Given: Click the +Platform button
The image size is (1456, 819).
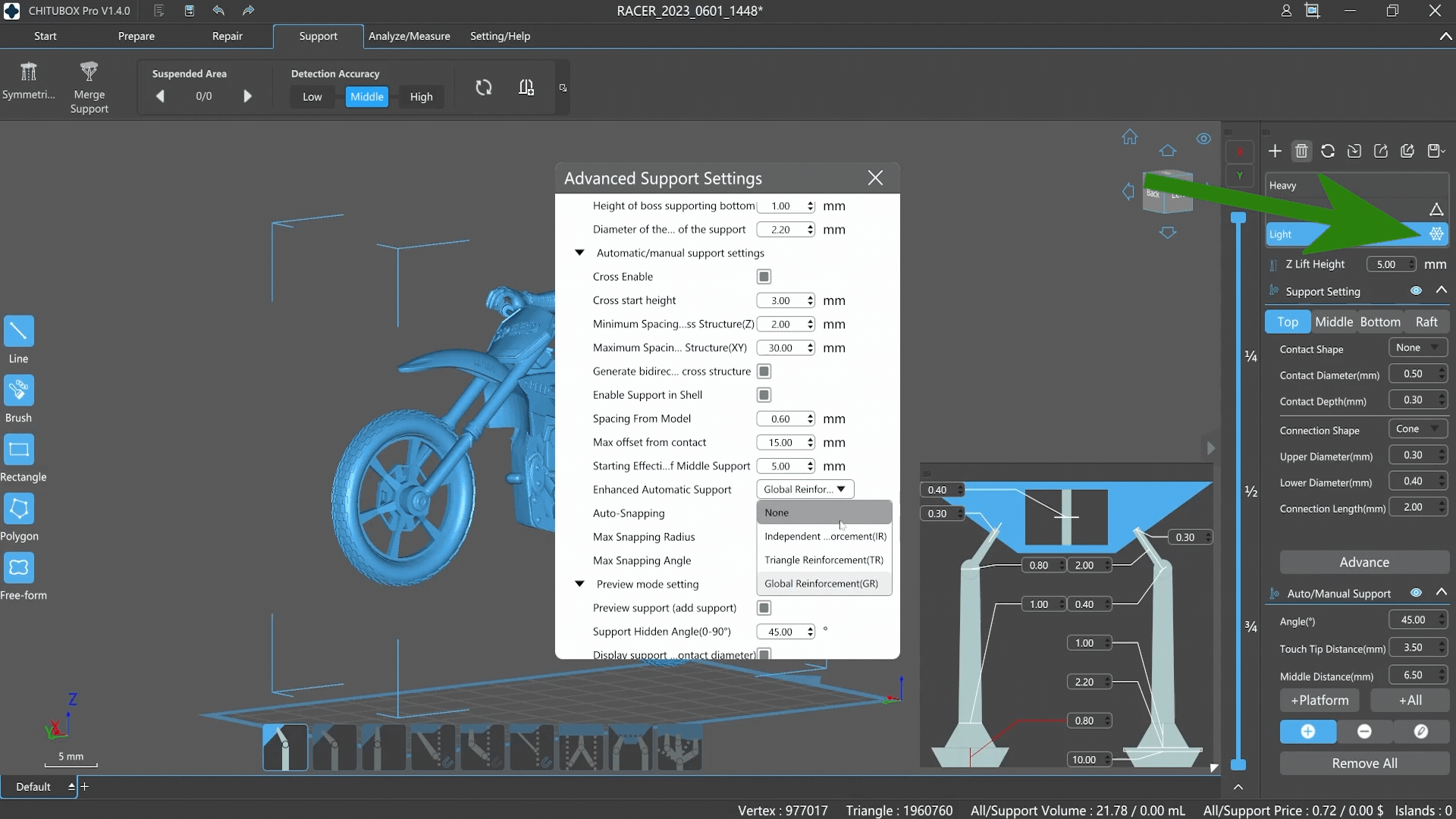Looking at the screenshot, I should click(x=1319, y=700).
